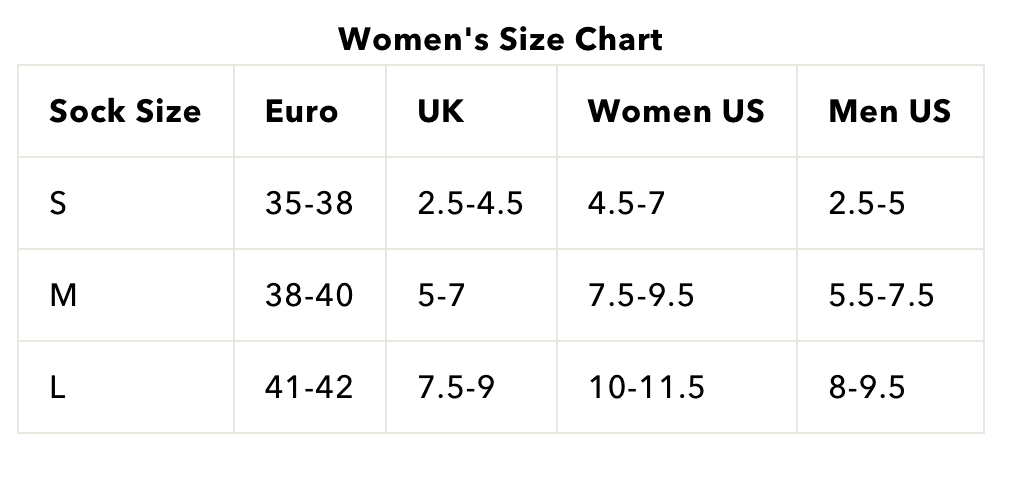Click the Euro 35-38 cell
The height and width of the screenshot is (480, 1026).
pyautogui.click(x=309, y=203)
